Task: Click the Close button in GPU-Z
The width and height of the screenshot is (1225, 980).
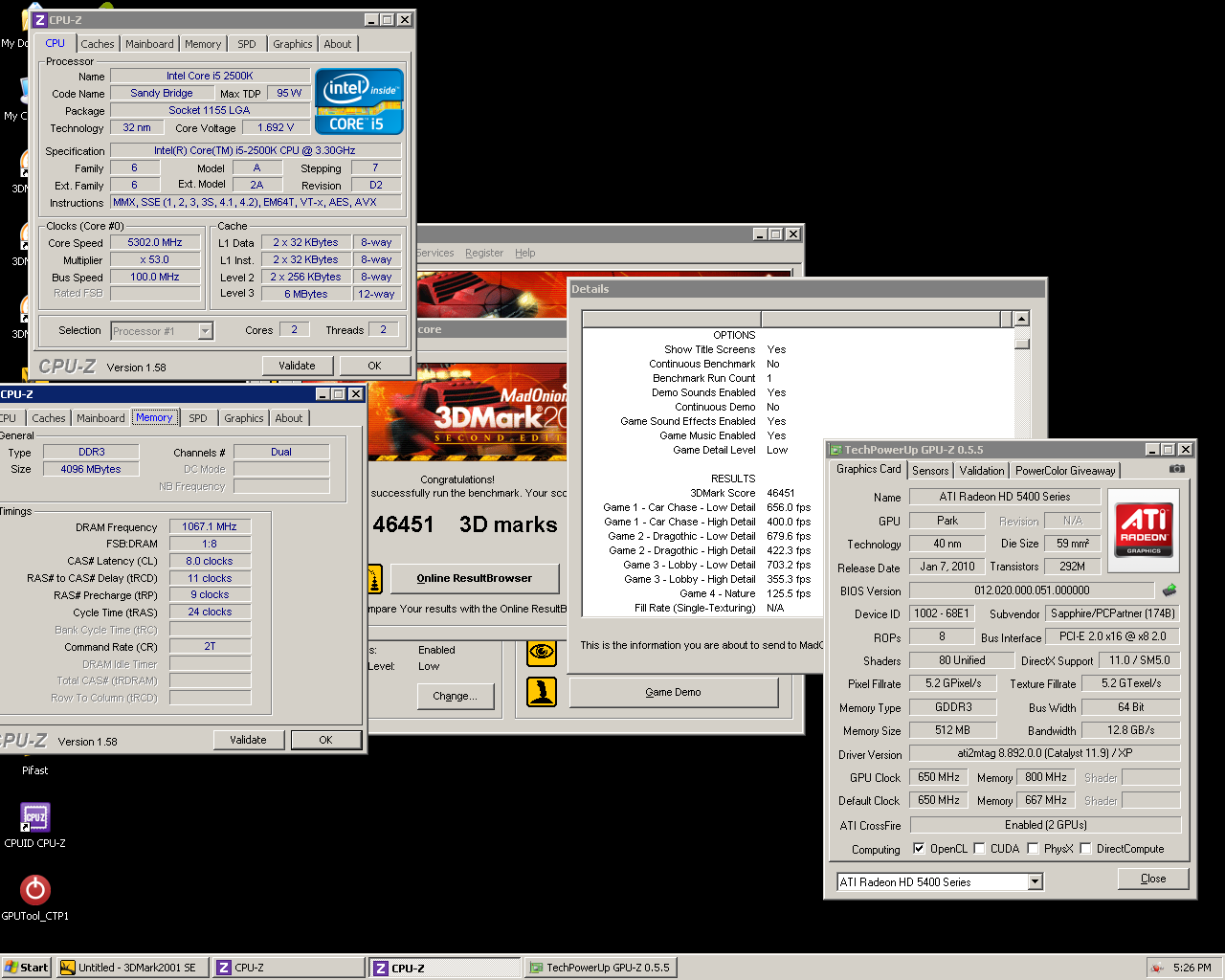Action: pos(1153,879)
